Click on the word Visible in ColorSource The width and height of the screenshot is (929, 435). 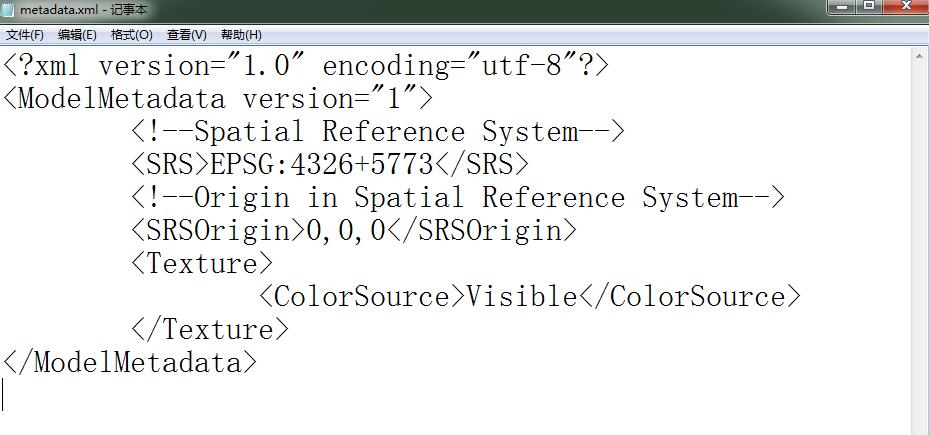point(521,296)
